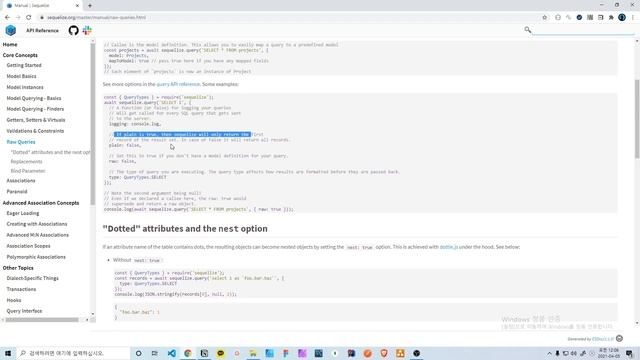Reload the page
Image resolution: width=640 pixels, height=360 pixels.
click(29, 17)
